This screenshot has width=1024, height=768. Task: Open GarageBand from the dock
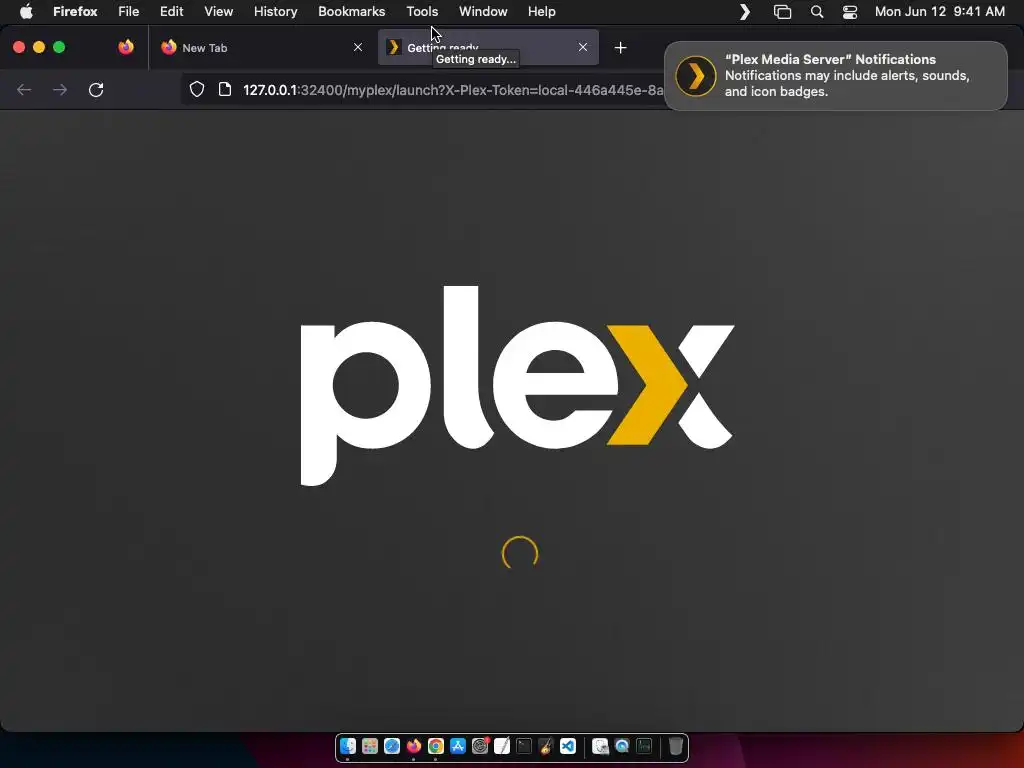coord(546,746)
